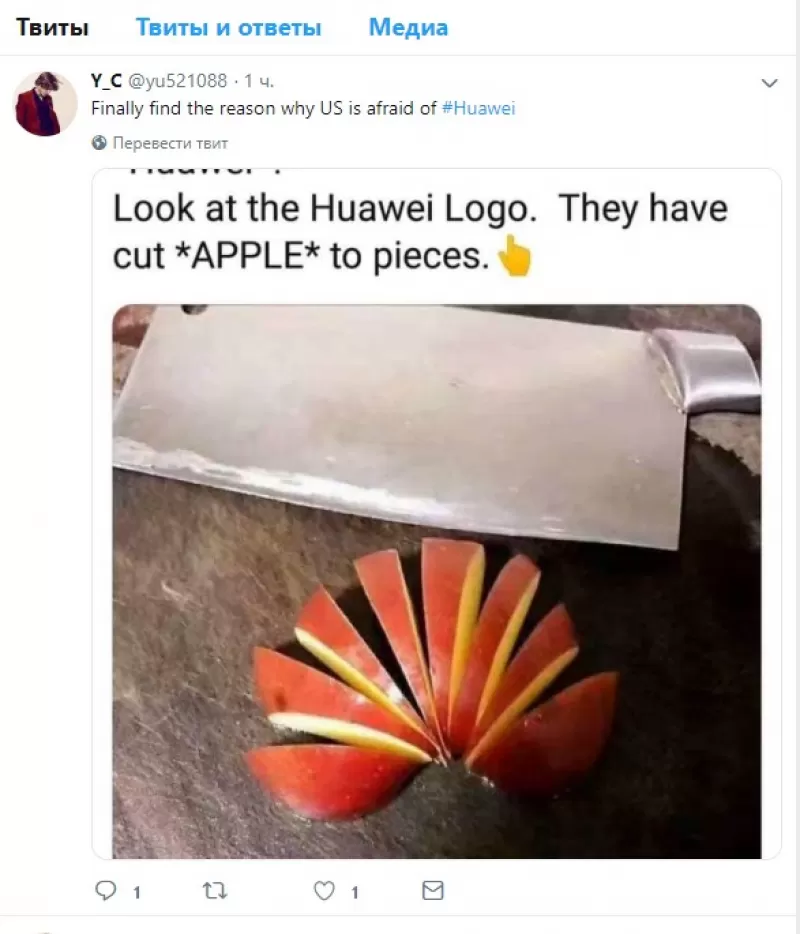Image resolution: width=800 pixels, height=934 pixels.
Task: Click the globe icon beside Перевести твит
Action: [x=99, y=143]
